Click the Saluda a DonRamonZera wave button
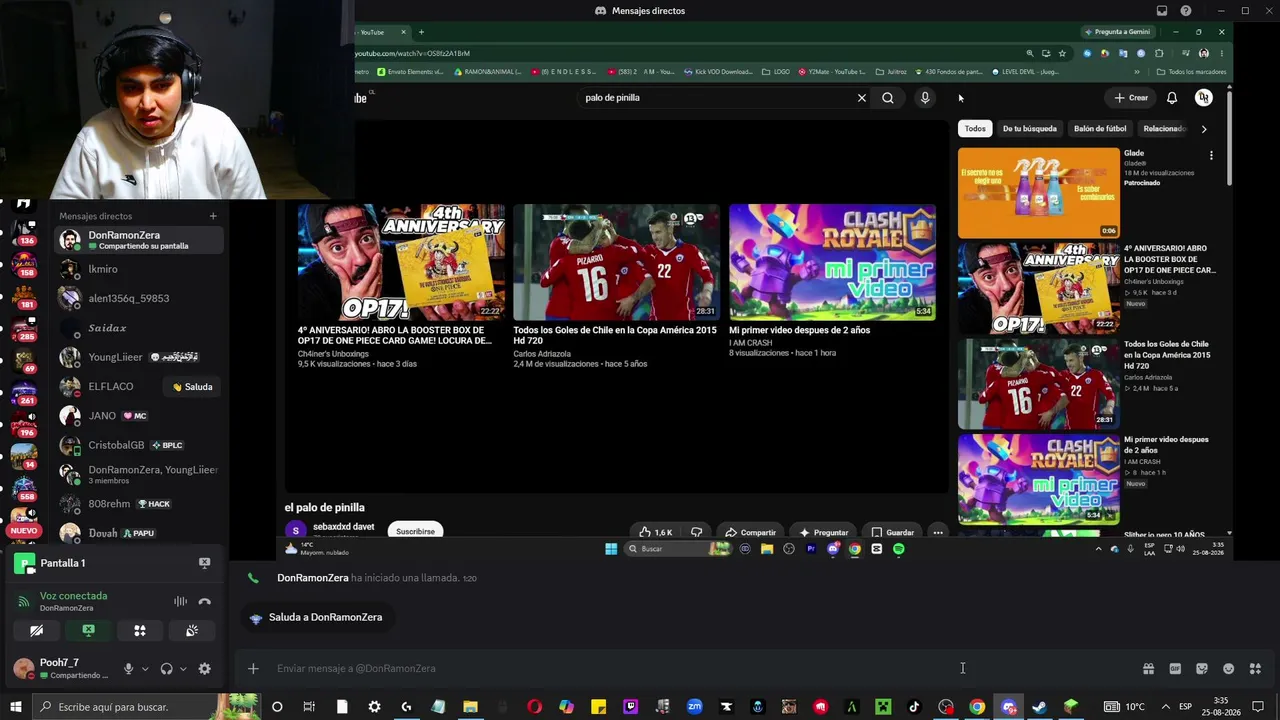Viewport: 1280px width, 720px height. pyautogui.click(x=316, y=618)
